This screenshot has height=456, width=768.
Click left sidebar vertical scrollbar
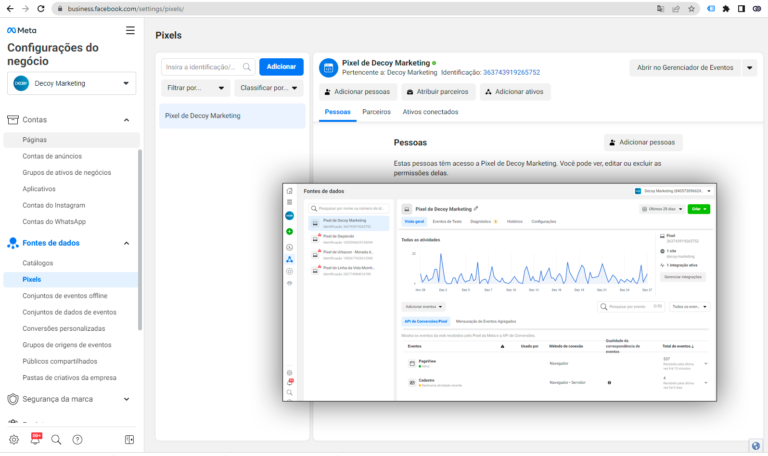tap(140, 240)
